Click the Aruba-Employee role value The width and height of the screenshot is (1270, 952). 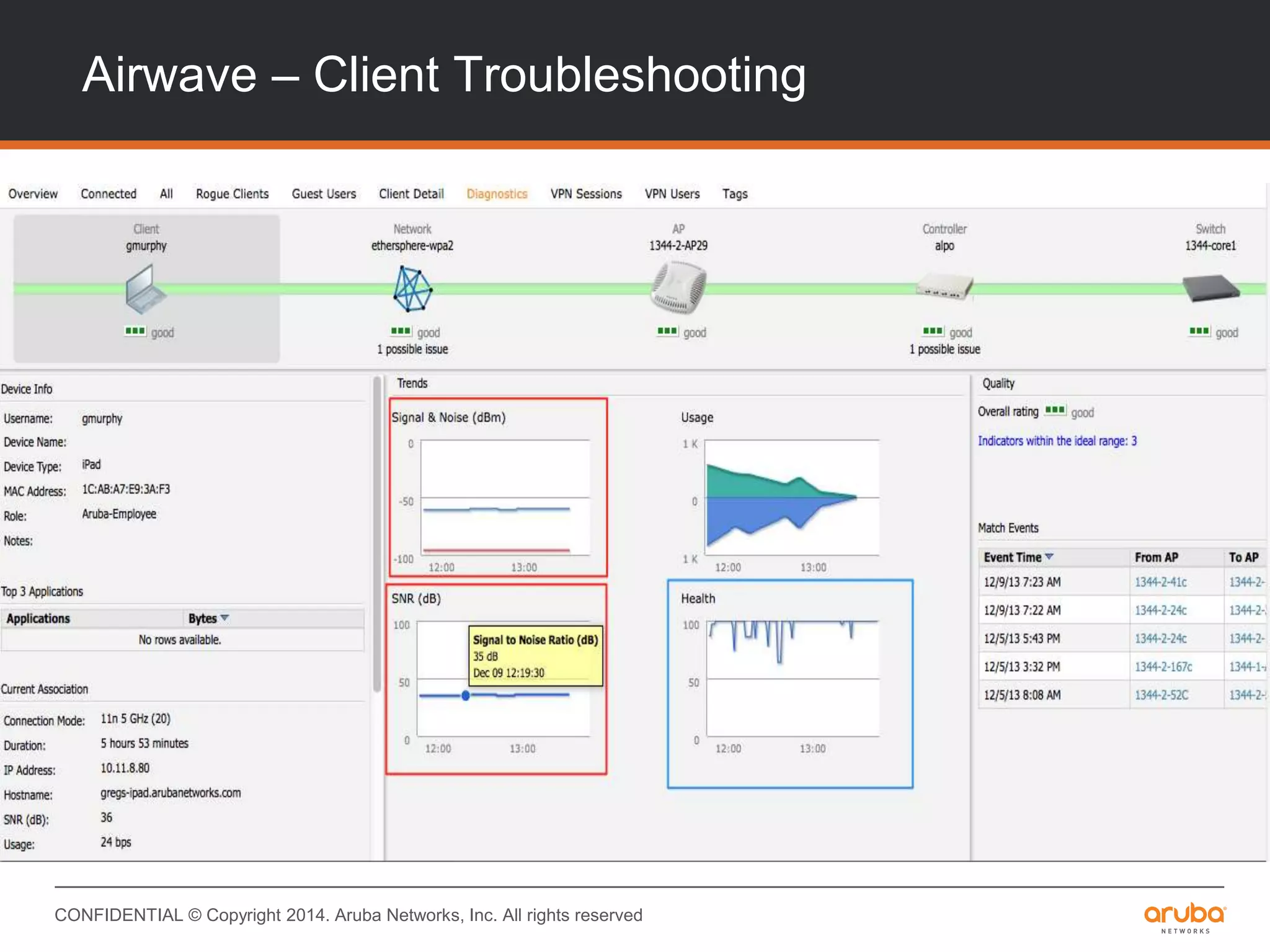[x=119, y=514]
